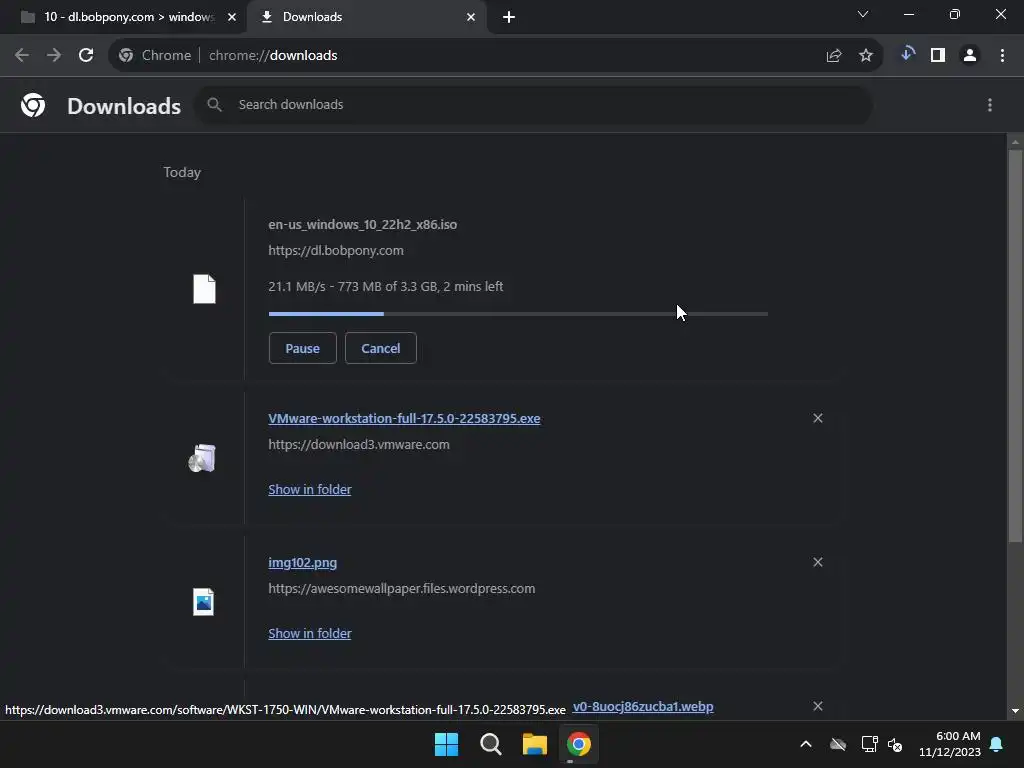Image resolution: width=1024 pixels, height=768 pixels.
Task: Click the browser forward arrow
Action: (54, 56)
